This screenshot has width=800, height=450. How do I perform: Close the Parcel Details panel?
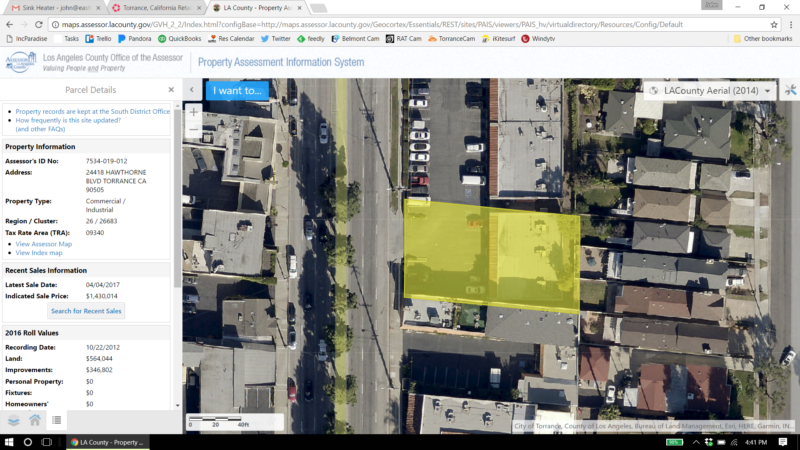171,90
